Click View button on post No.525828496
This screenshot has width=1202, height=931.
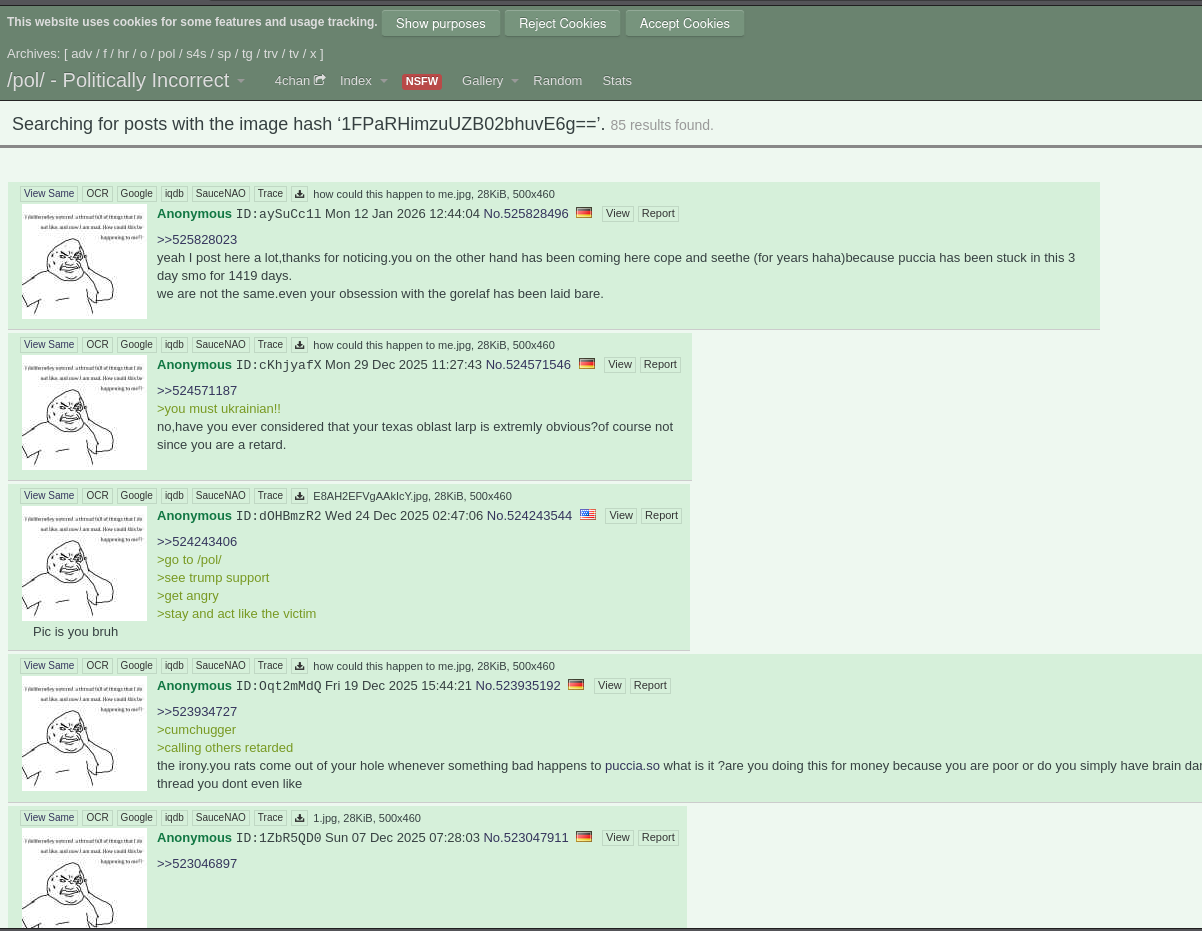coord(618,214)
